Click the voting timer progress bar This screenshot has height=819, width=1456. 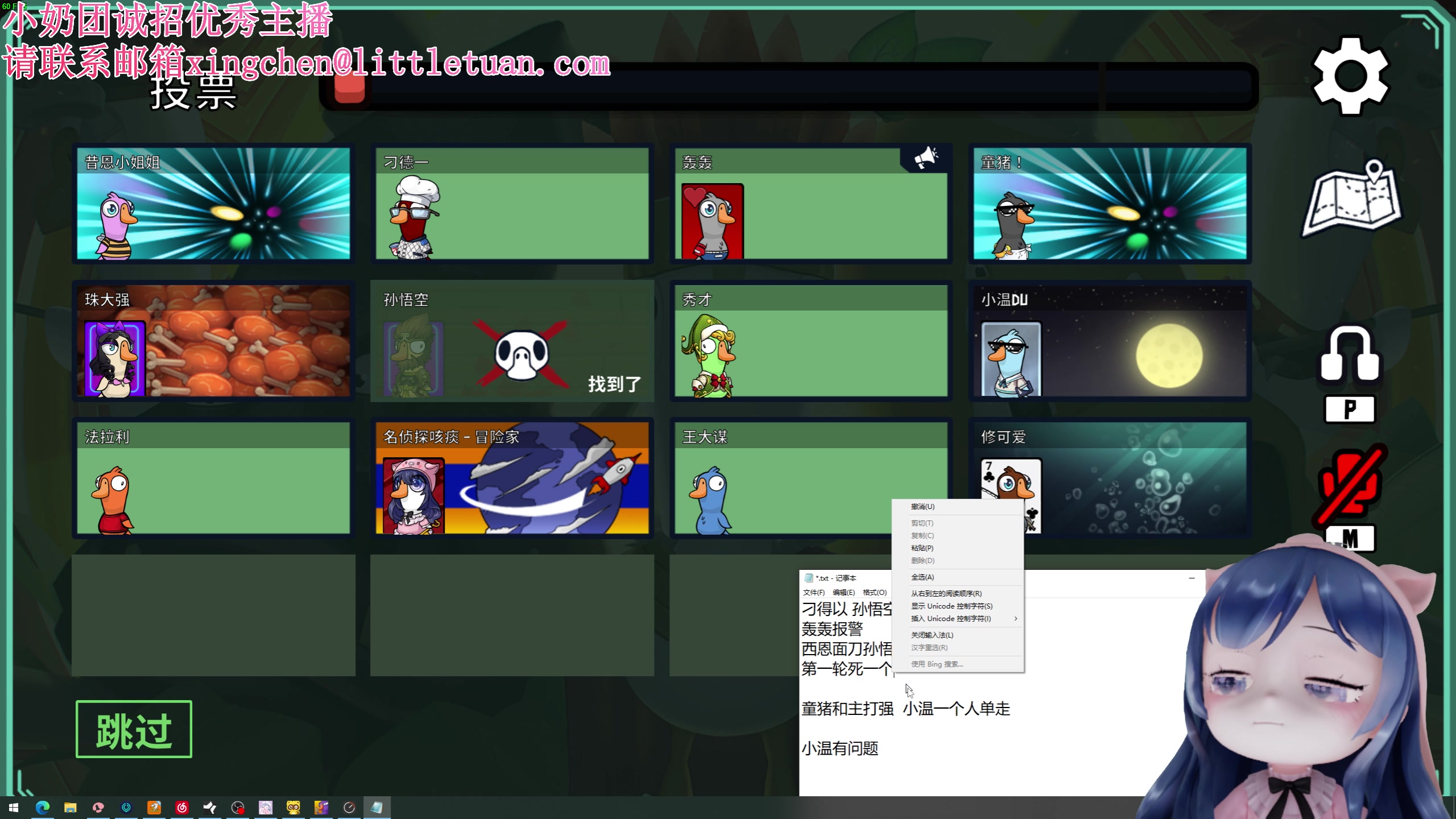pos(791,86)
